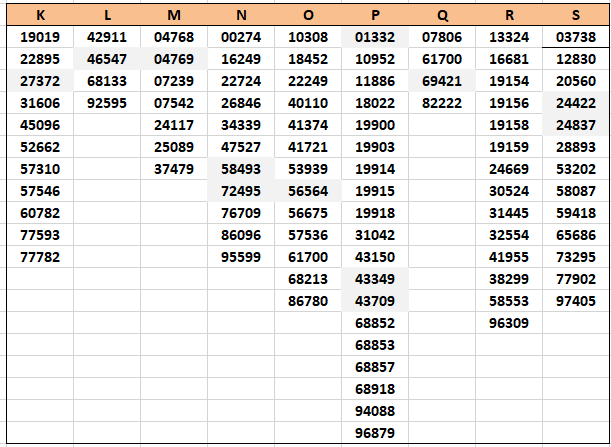Viewport: 611px width, 447px height.
Task: Select cell with value 04769
Action: tap(174, 59)
